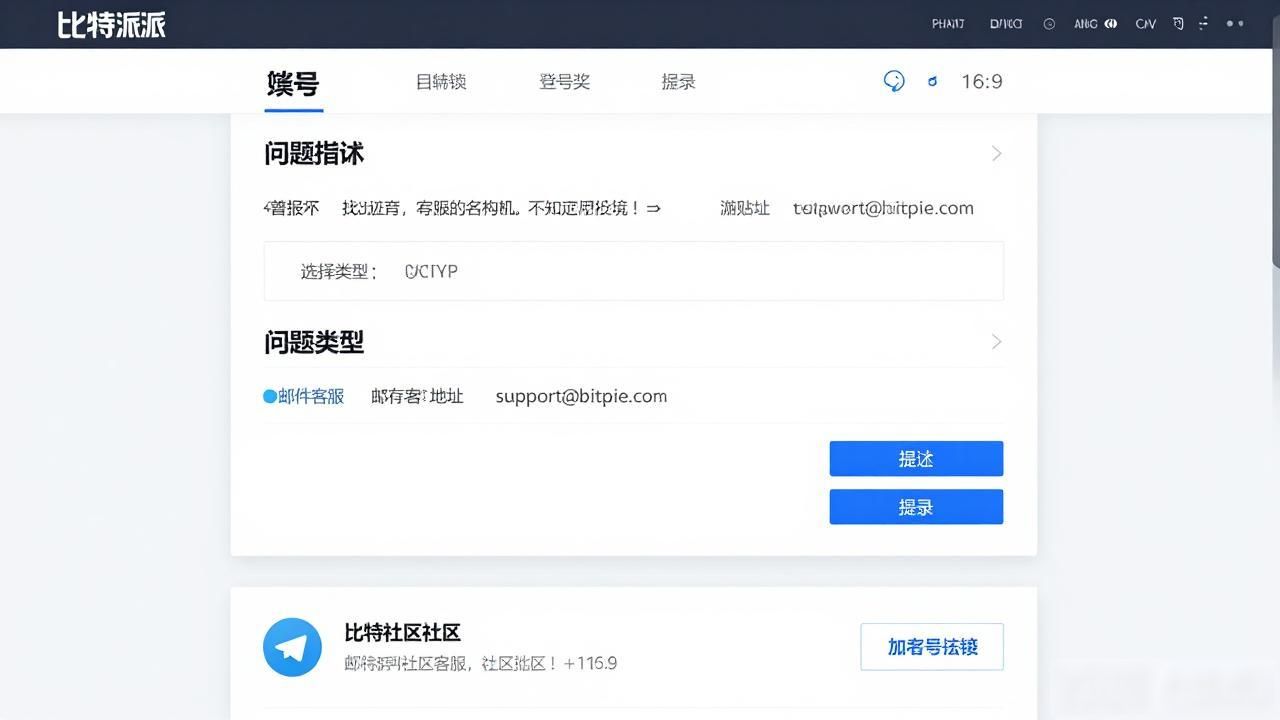Toggle the switch icon next to ANG
Viewport: 1280px width, 720px height.
pyautogui.click(x=1110, y=24)
